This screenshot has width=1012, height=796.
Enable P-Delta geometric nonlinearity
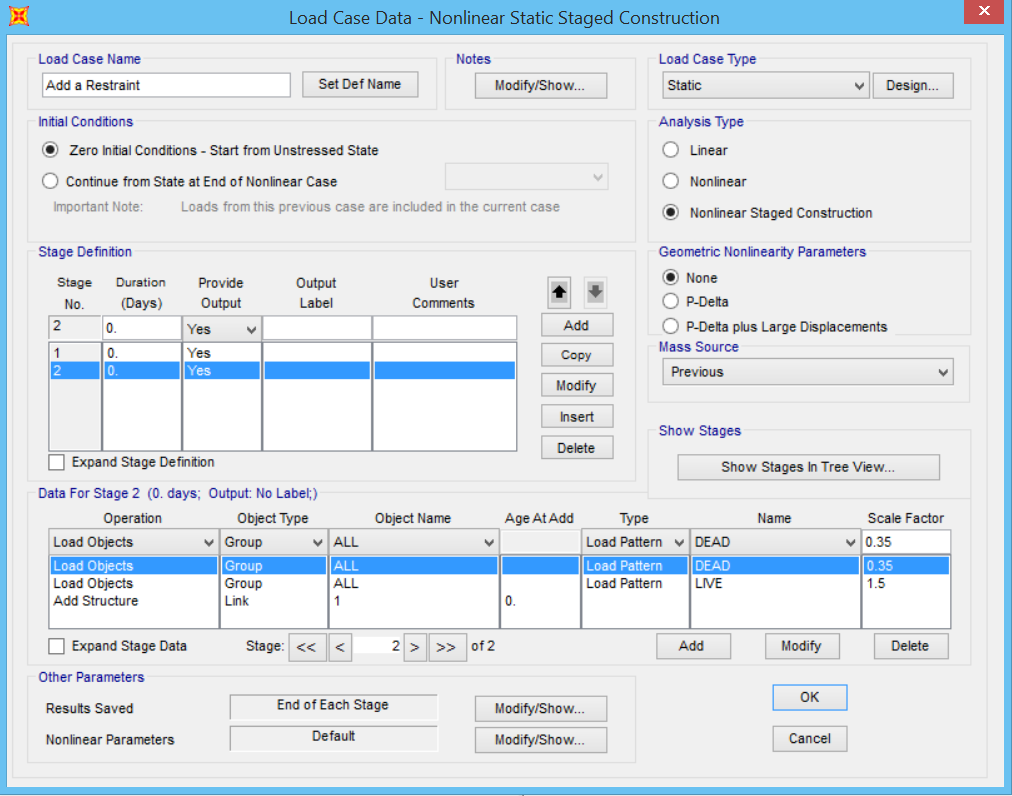[x=672, y=301]
